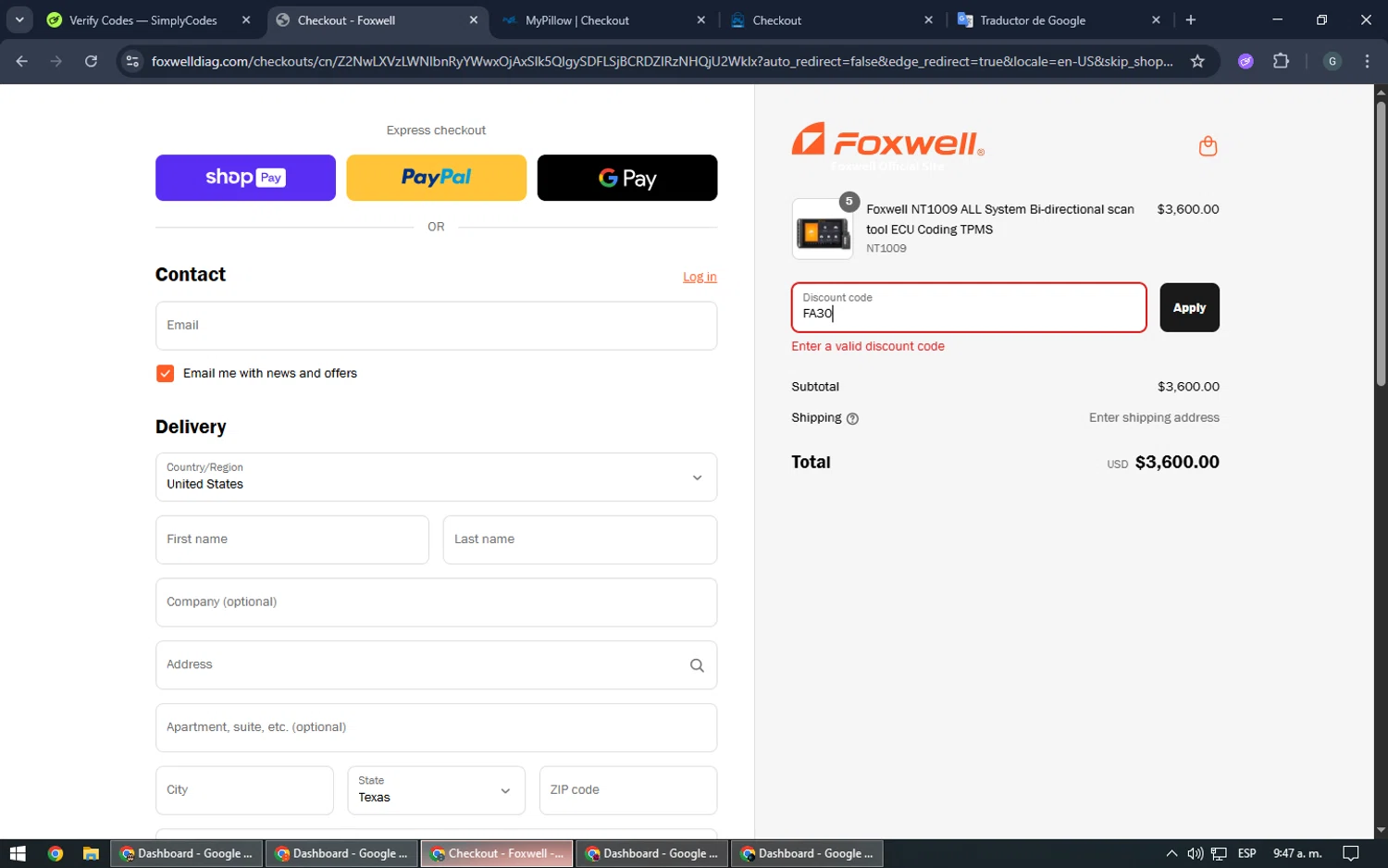Click the volume speaker tray icon
Image resolution: width=1388 pixels, height=868 pixels.
(x=1195, y=853)
